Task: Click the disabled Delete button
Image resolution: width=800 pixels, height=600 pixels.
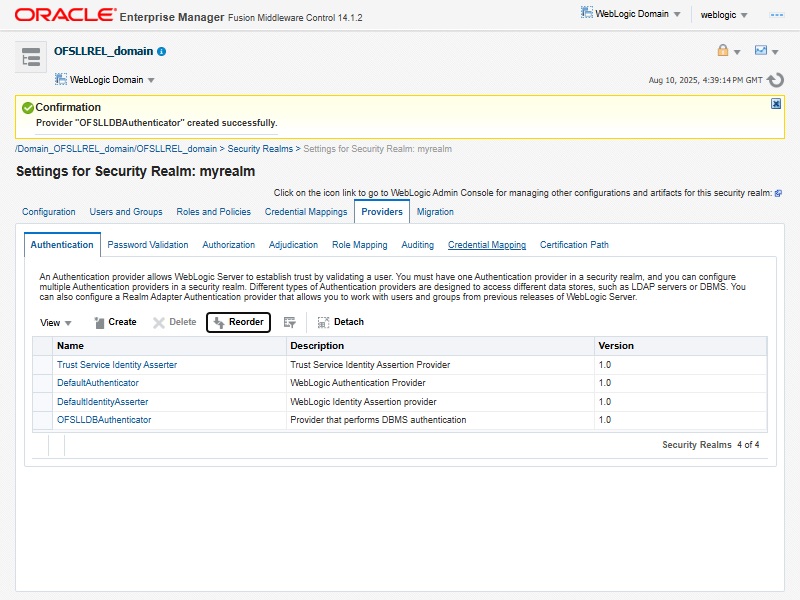Action: pos(174,322)
